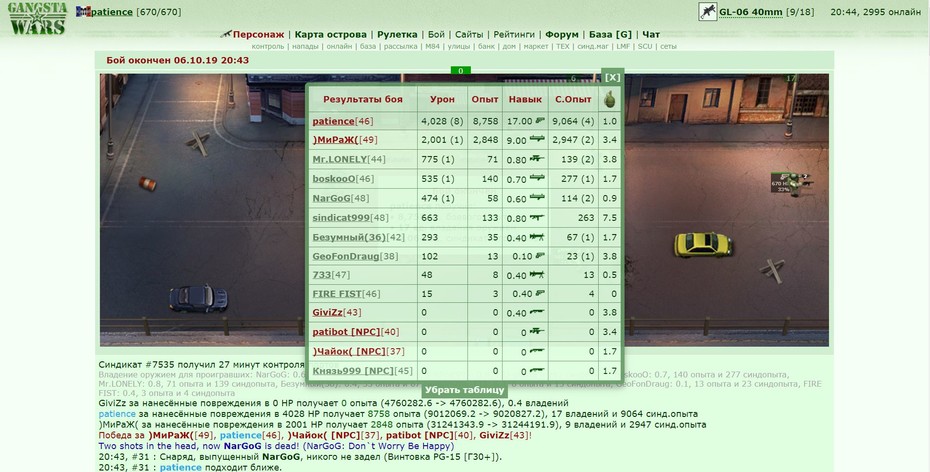930x472 pixels.
Task: Open Князь999 [NPC][45] link in table
Action: 362,371
